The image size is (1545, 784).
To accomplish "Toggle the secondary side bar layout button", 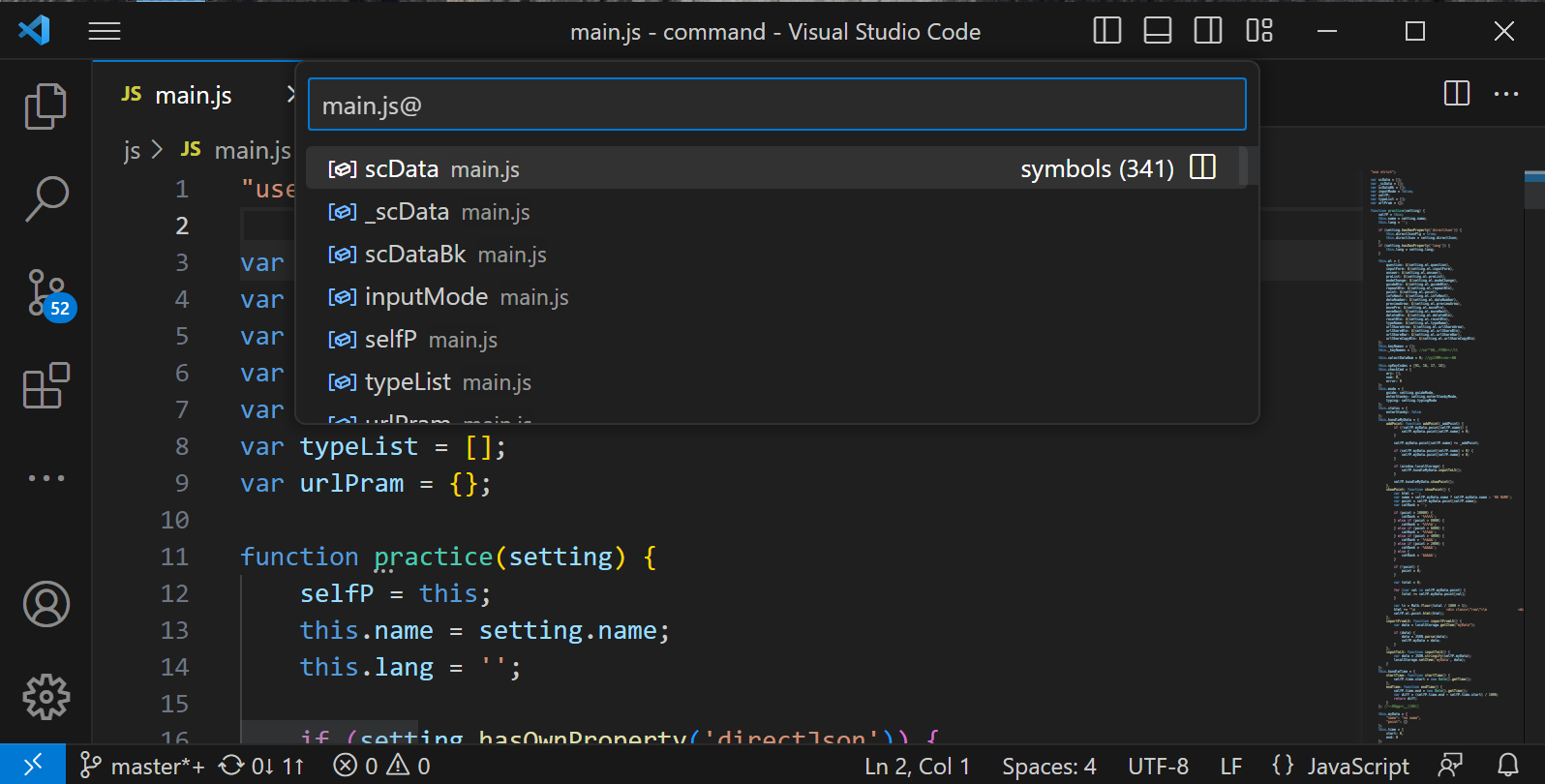I will coord(1207,31).
